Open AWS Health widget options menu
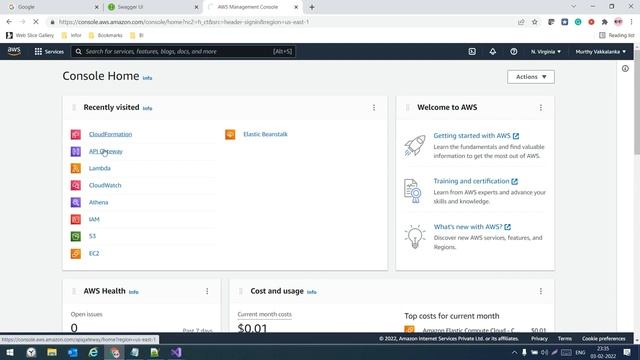Viewport: 640px width, 360px height. pos(207,291)
